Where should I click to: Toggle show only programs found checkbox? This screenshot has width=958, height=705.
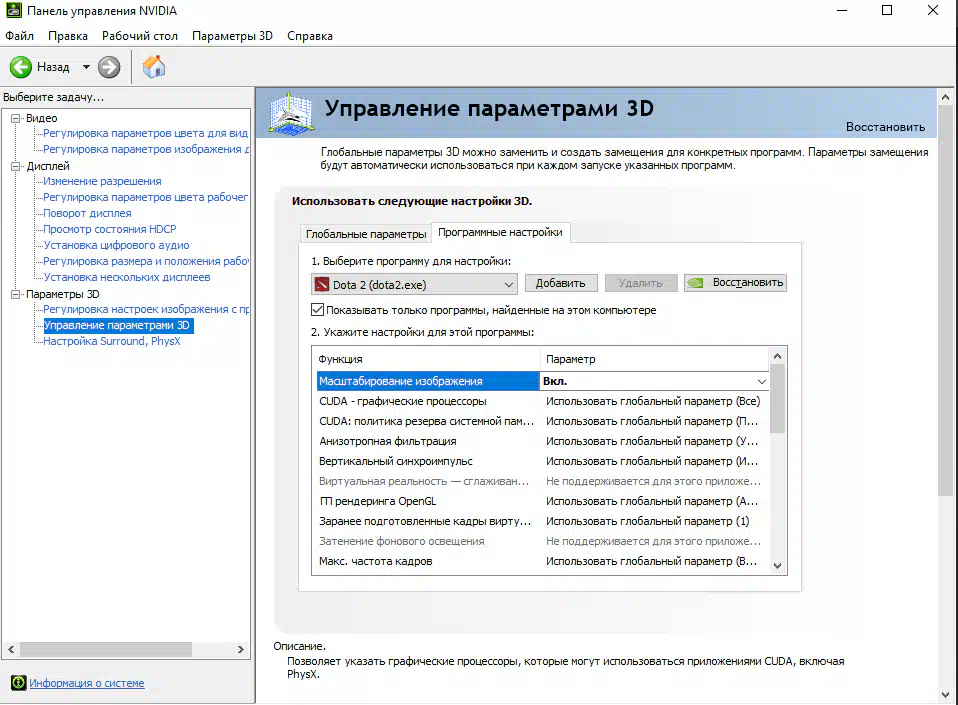click(317, 310)
